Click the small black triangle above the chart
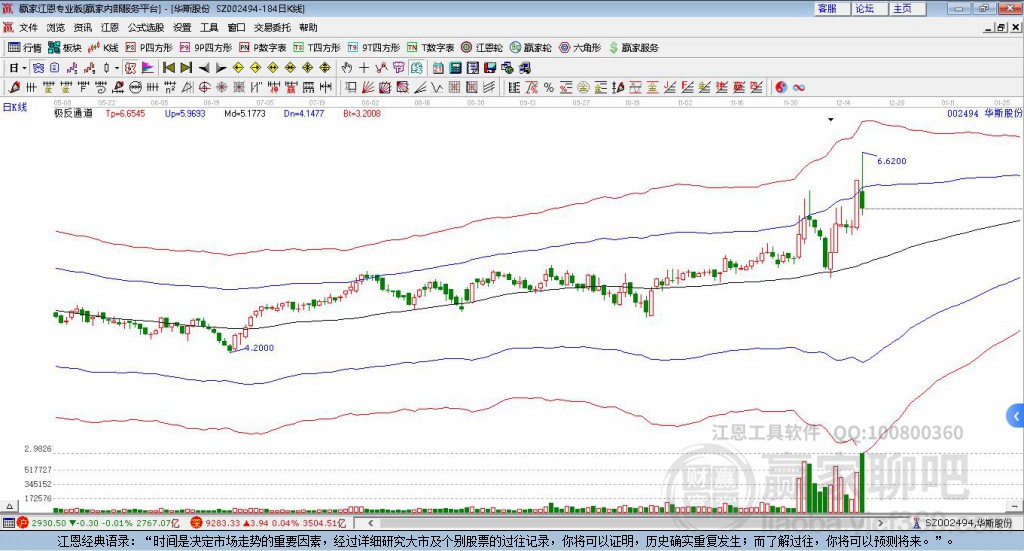1024x551 pixels. pos(830,119)
